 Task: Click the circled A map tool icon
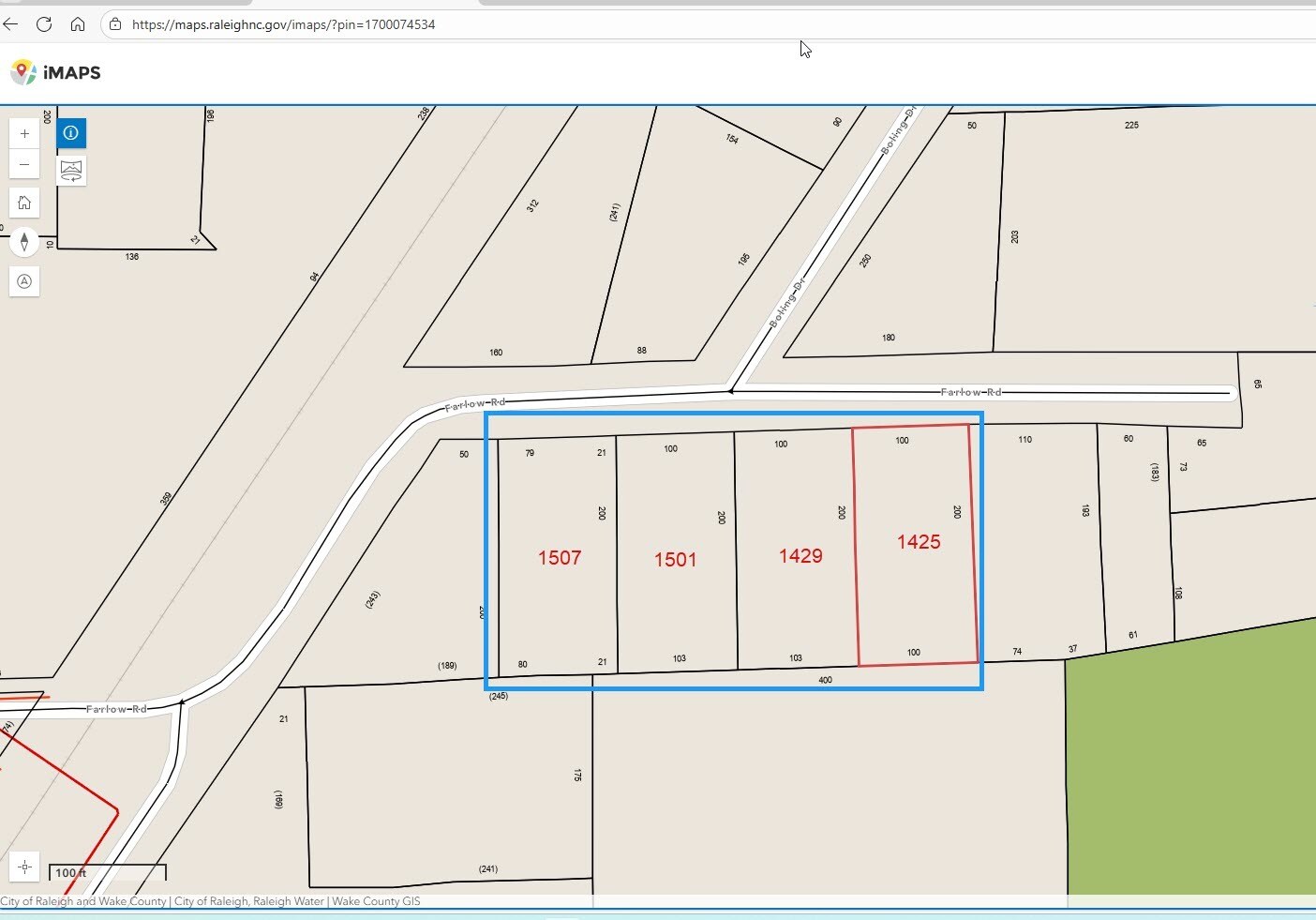(x=24, y=281)
